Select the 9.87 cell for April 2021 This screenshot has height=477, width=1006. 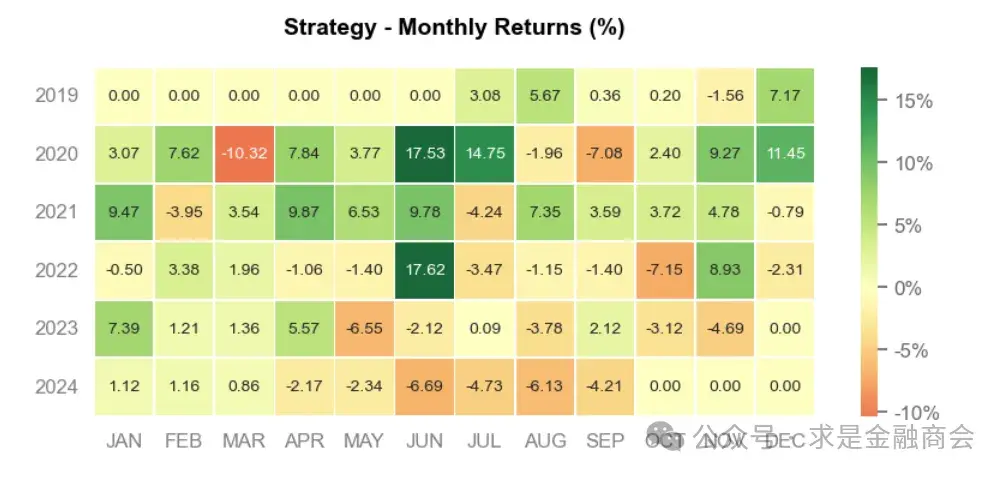[304, 212]
